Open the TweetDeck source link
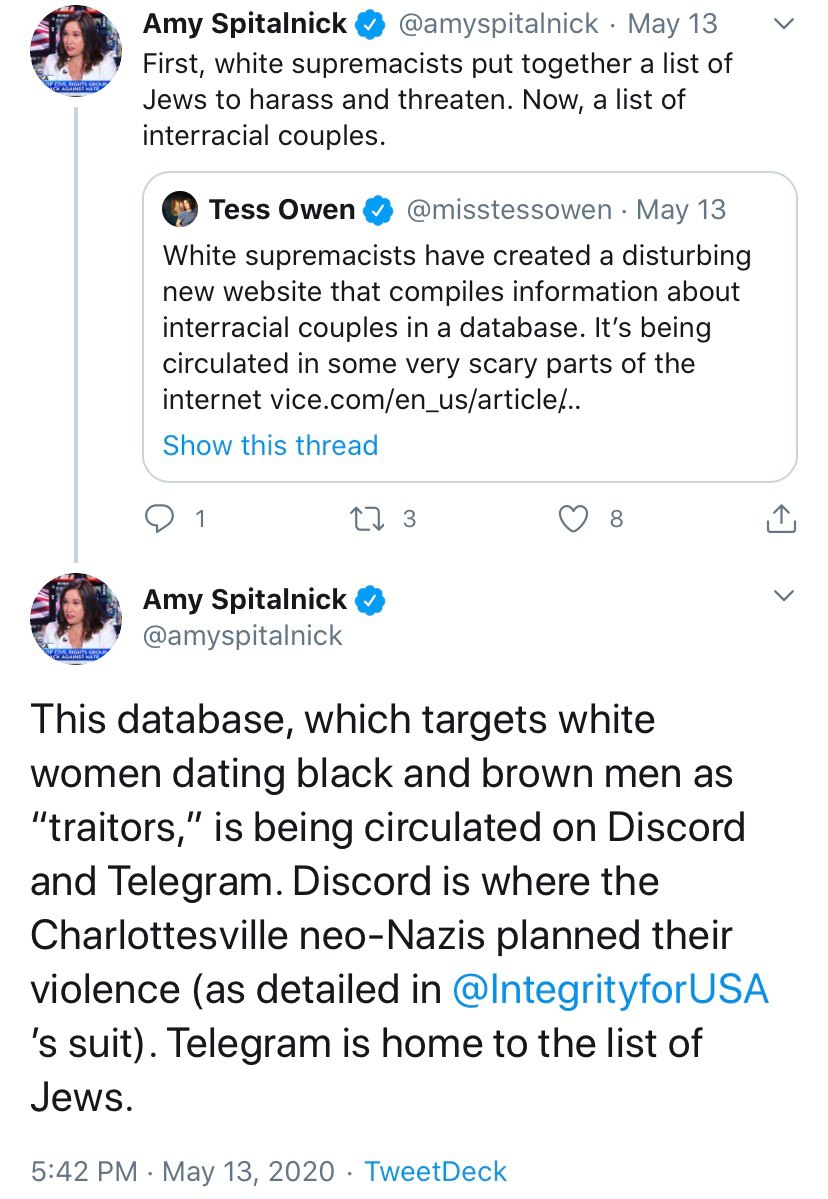The height and width of the screenshot is (1199, 828). [435, 1171]
